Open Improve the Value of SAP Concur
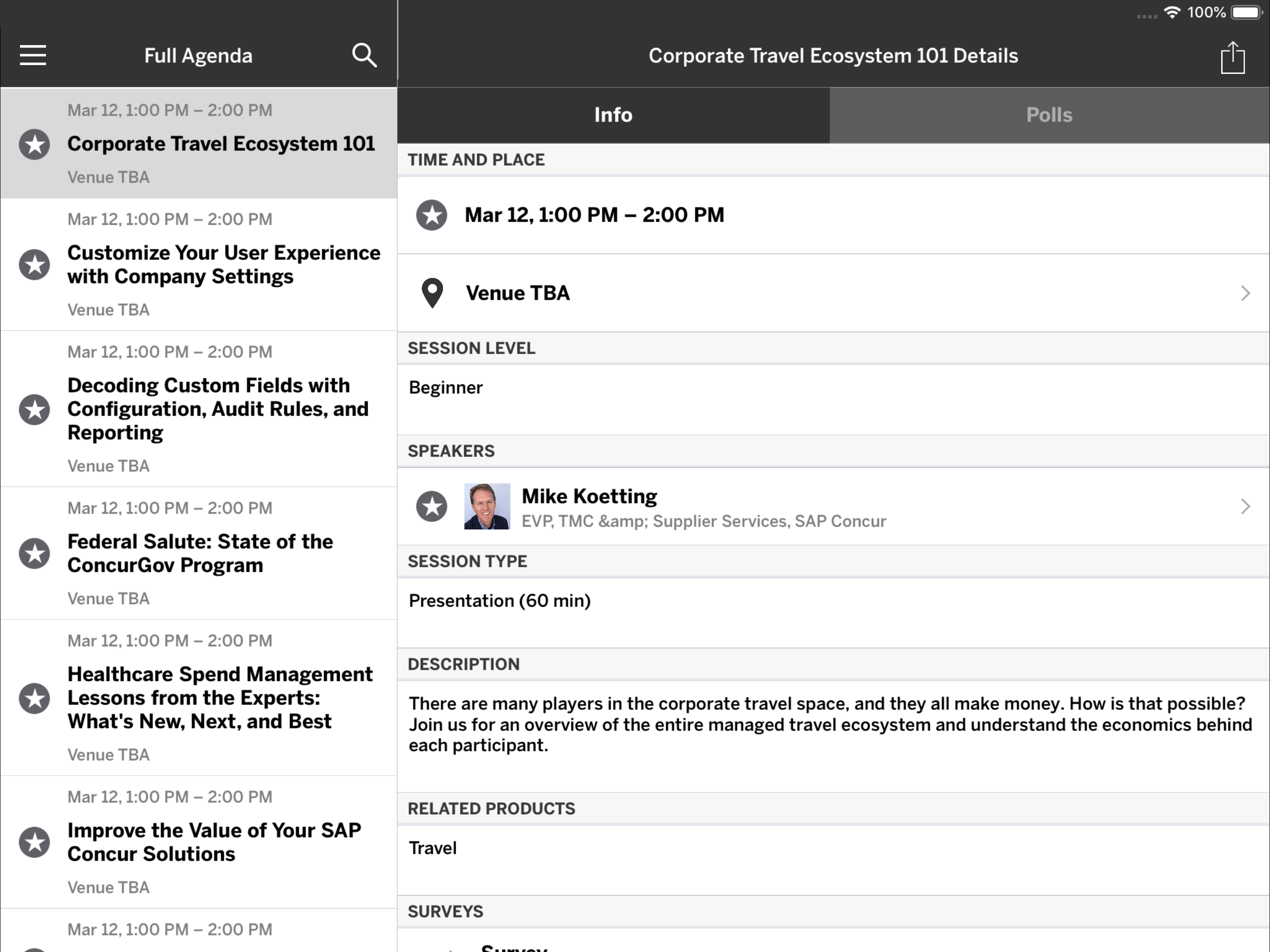 tap(213, 842)
